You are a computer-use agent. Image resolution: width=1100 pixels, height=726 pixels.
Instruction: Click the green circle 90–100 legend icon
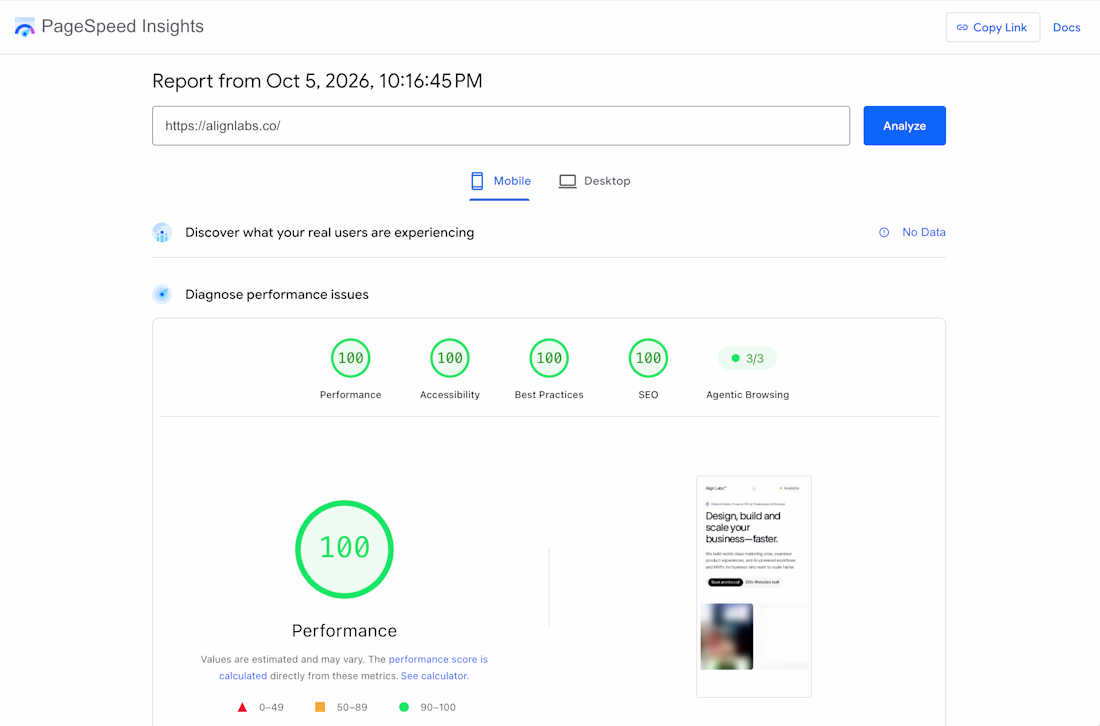404,707
